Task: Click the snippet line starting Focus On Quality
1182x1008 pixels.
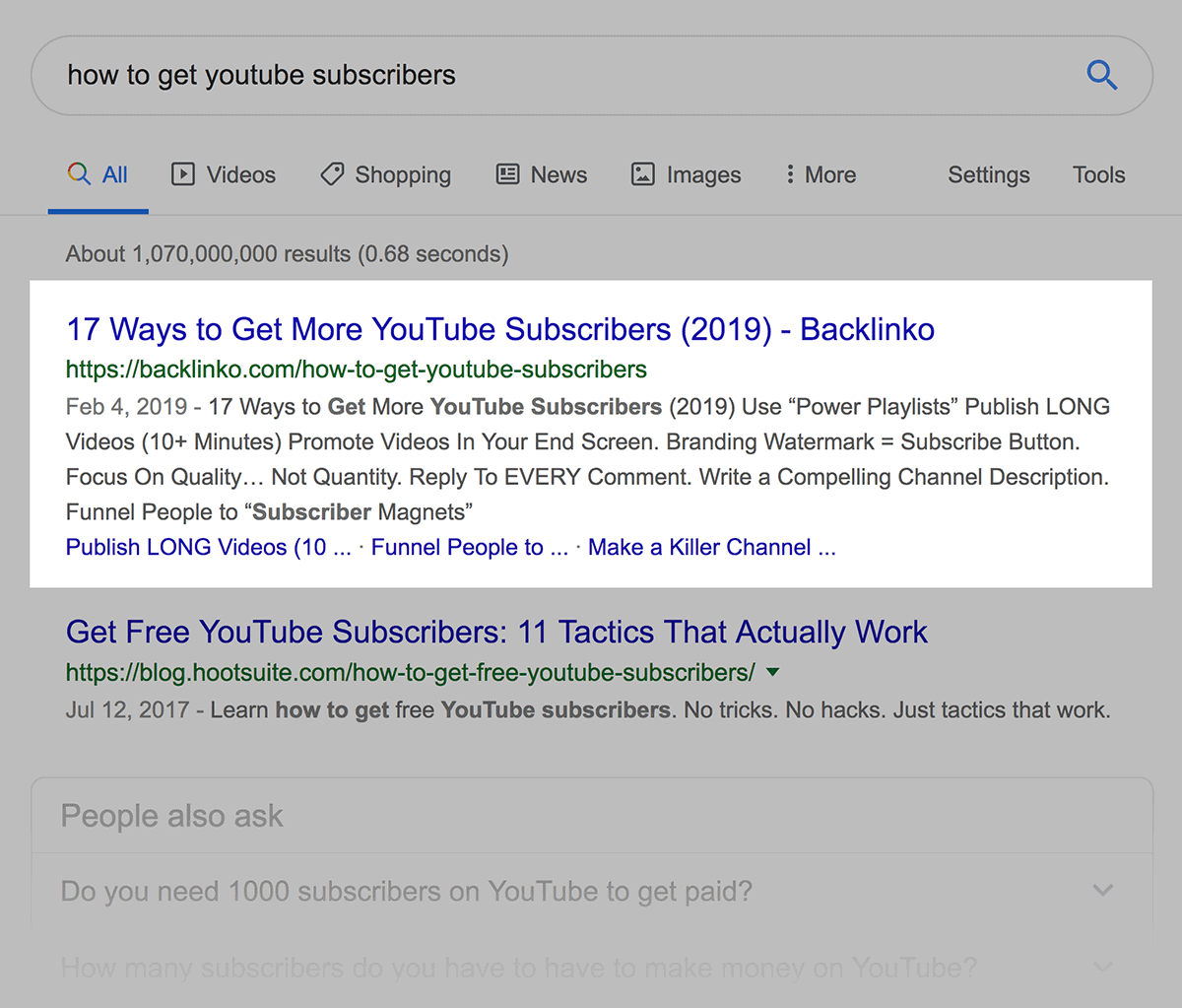Action: (587, 477)
